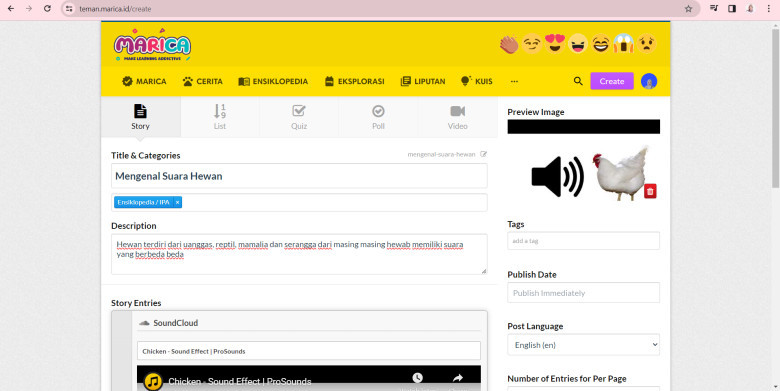
Task: Click the Publish Date field
Action: point(584,293)
